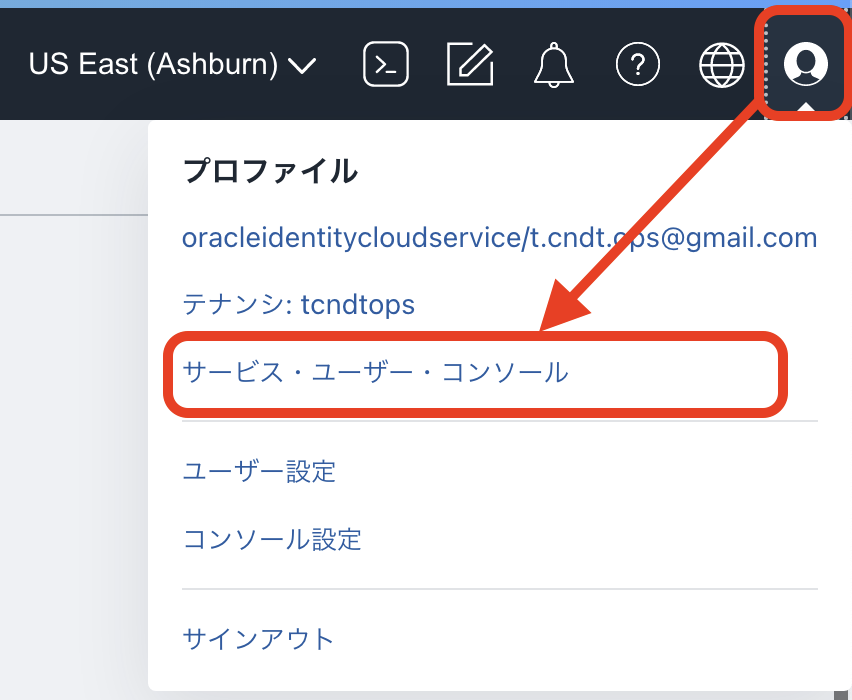Click the chevron arrow beside Ashburn

pos(301,67)
